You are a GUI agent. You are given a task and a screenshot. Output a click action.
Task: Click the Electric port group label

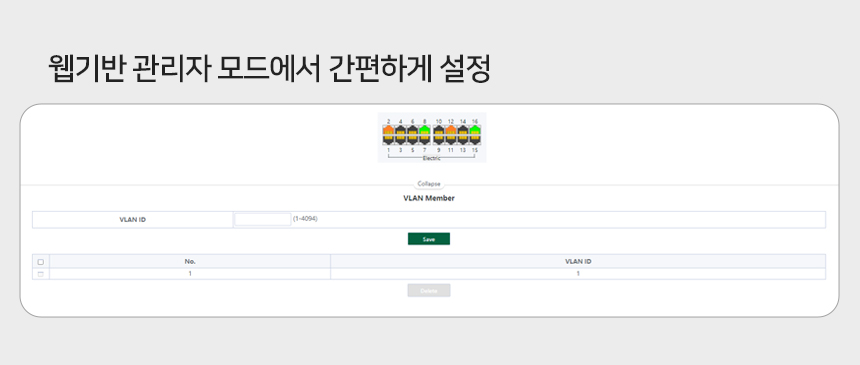pyautogui.click(x=432, y=159)
